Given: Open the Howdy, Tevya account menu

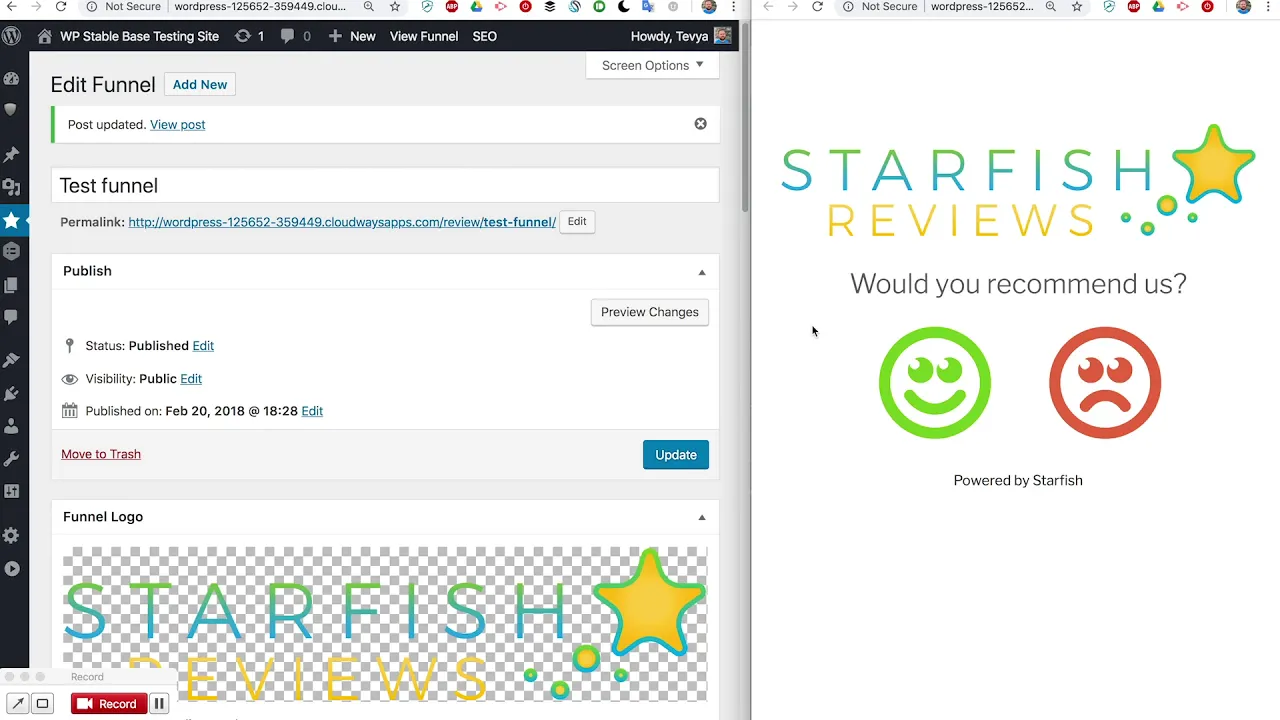Looking at the screenshot, I should coord(681,36).
